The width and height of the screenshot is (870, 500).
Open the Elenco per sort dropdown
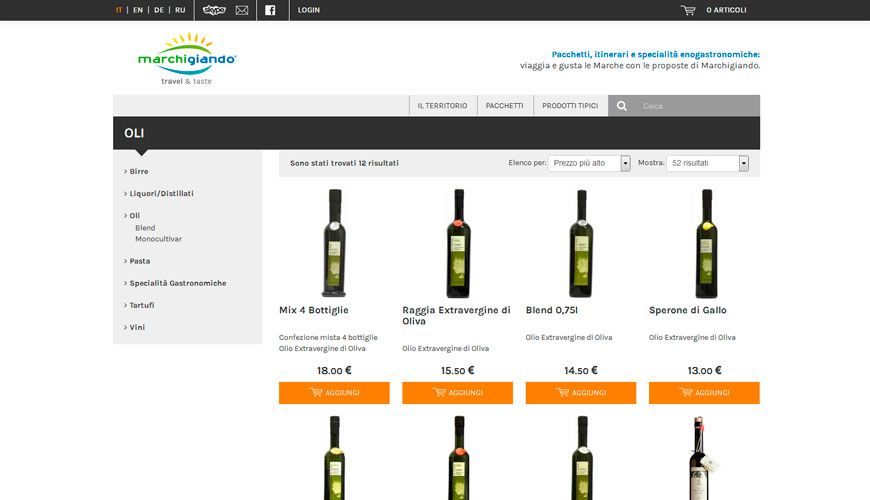[x=589, y=163]
